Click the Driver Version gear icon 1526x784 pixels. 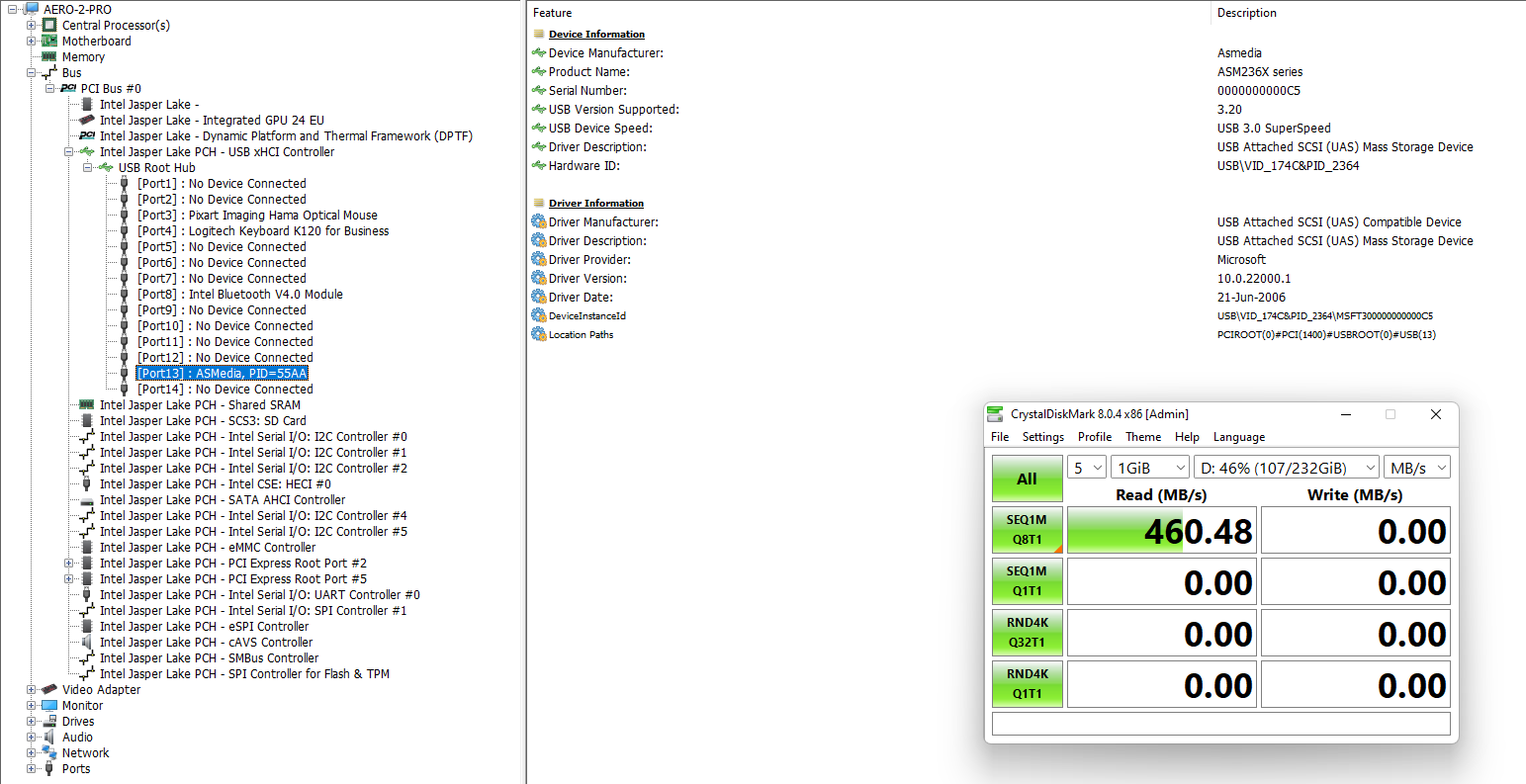pos(539,278)
